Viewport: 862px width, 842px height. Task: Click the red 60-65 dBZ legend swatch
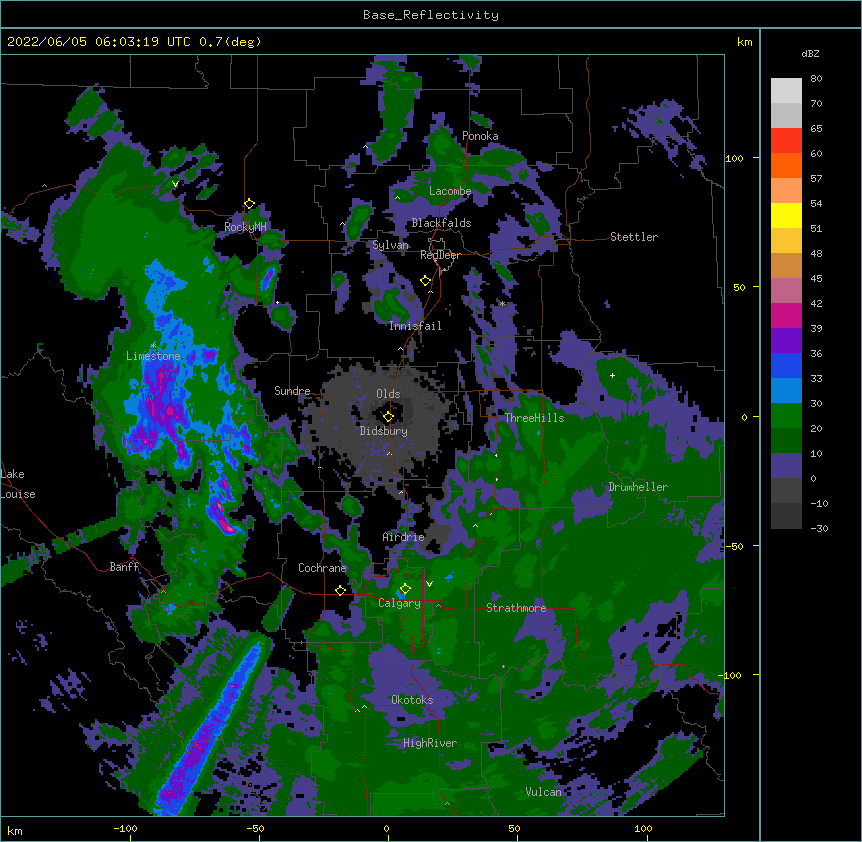pyautogui.click(x=786, y=141)
